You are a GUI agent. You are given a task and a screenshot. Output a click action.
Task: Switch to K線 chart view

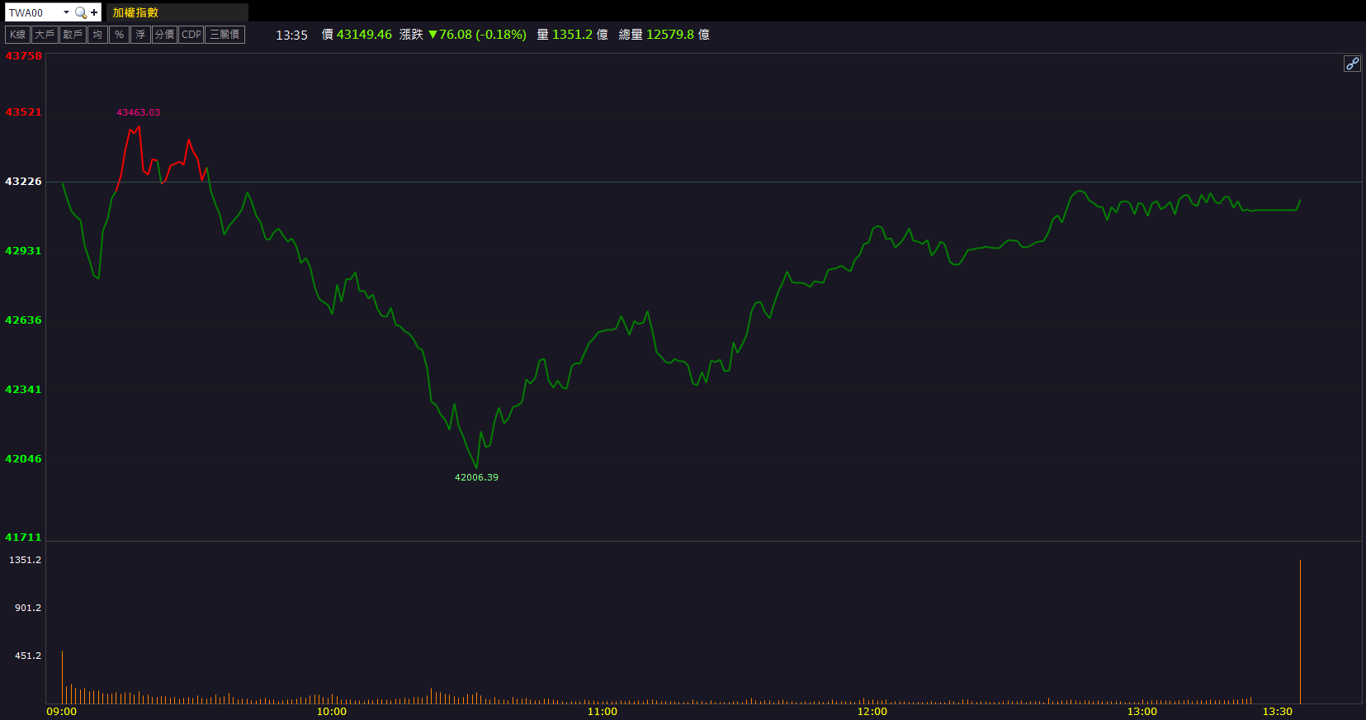coord(17,34)
